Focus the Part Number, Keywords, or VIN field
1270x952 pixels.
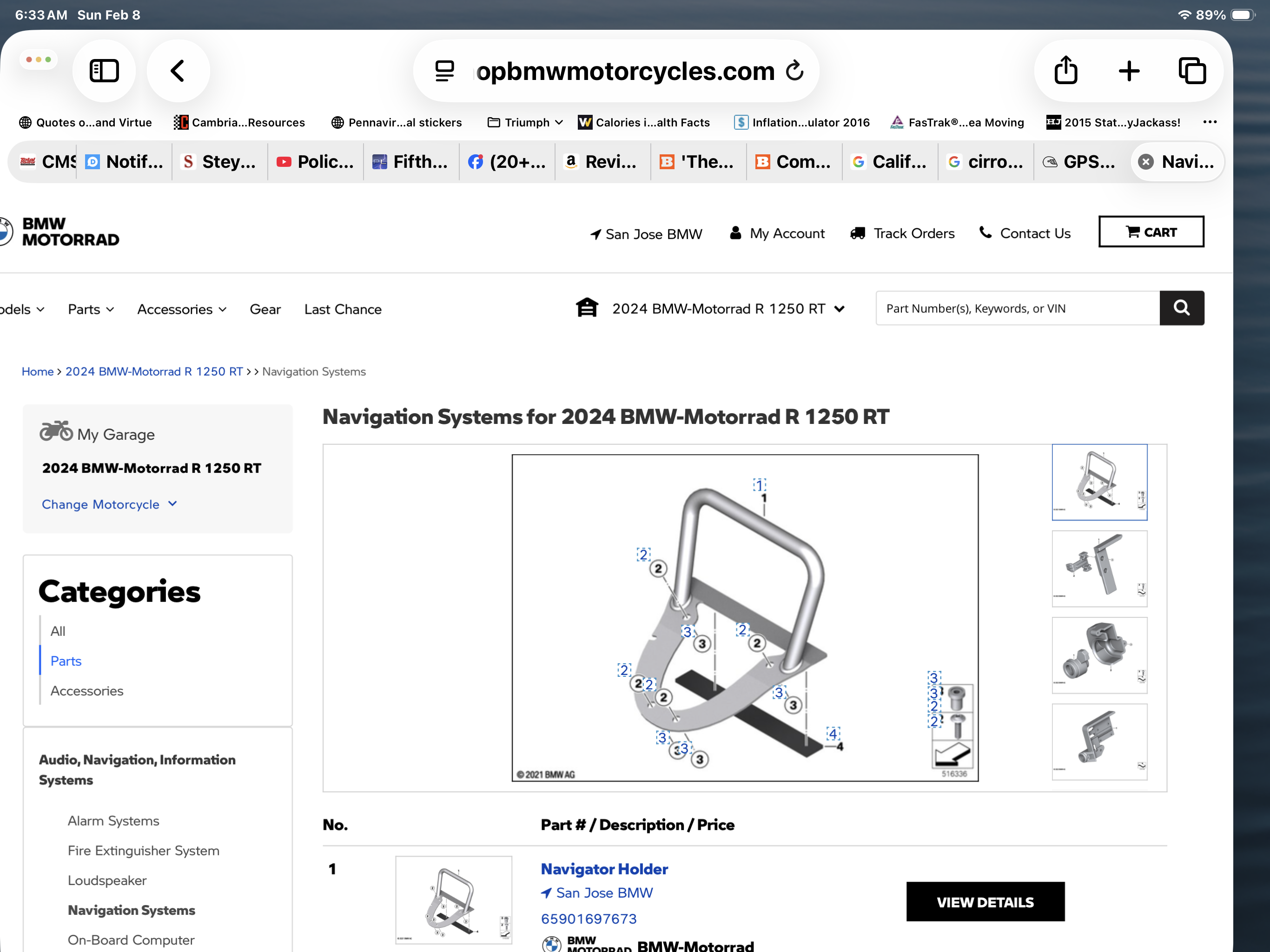1018,308
